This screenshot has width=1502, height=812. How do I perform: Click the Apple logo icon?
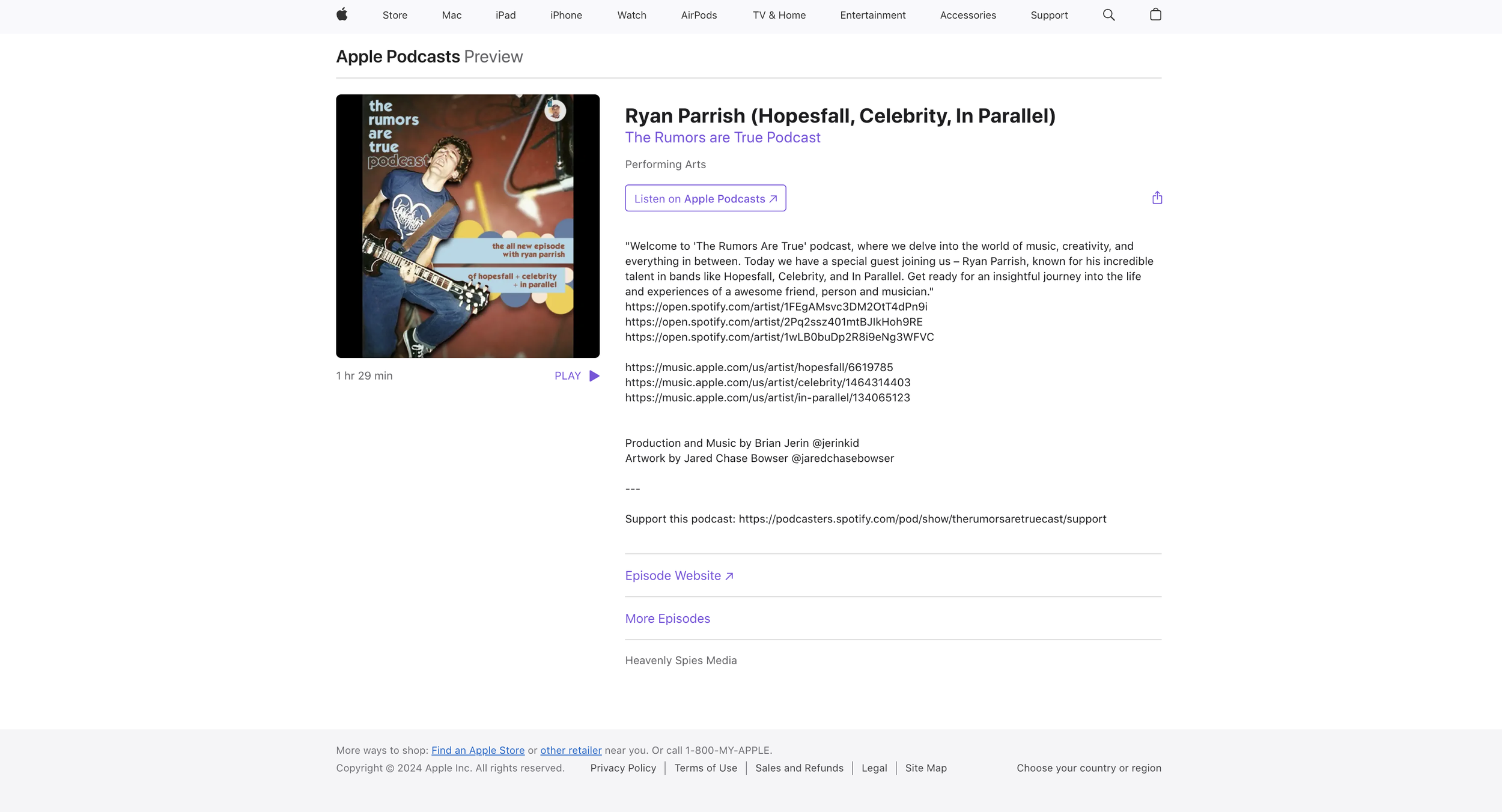(342, 14)
